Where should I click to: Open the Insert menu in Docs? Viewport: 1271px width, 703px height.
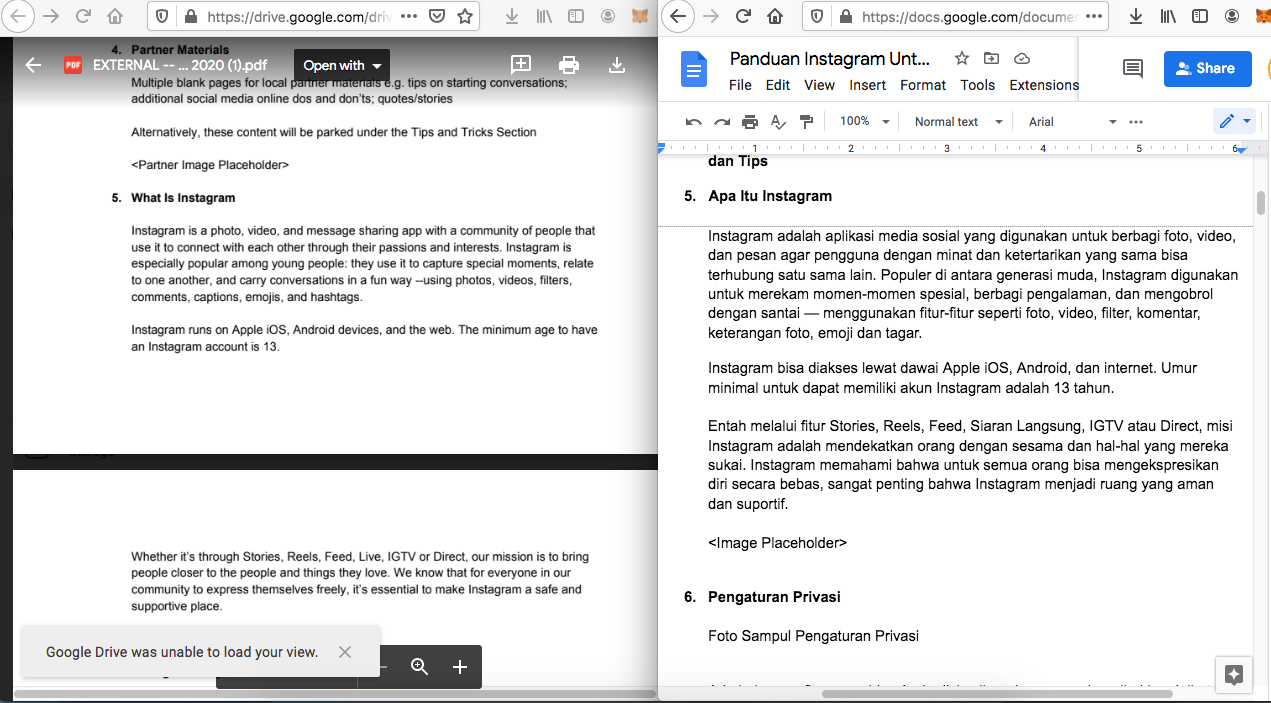(x=867, y=85)
